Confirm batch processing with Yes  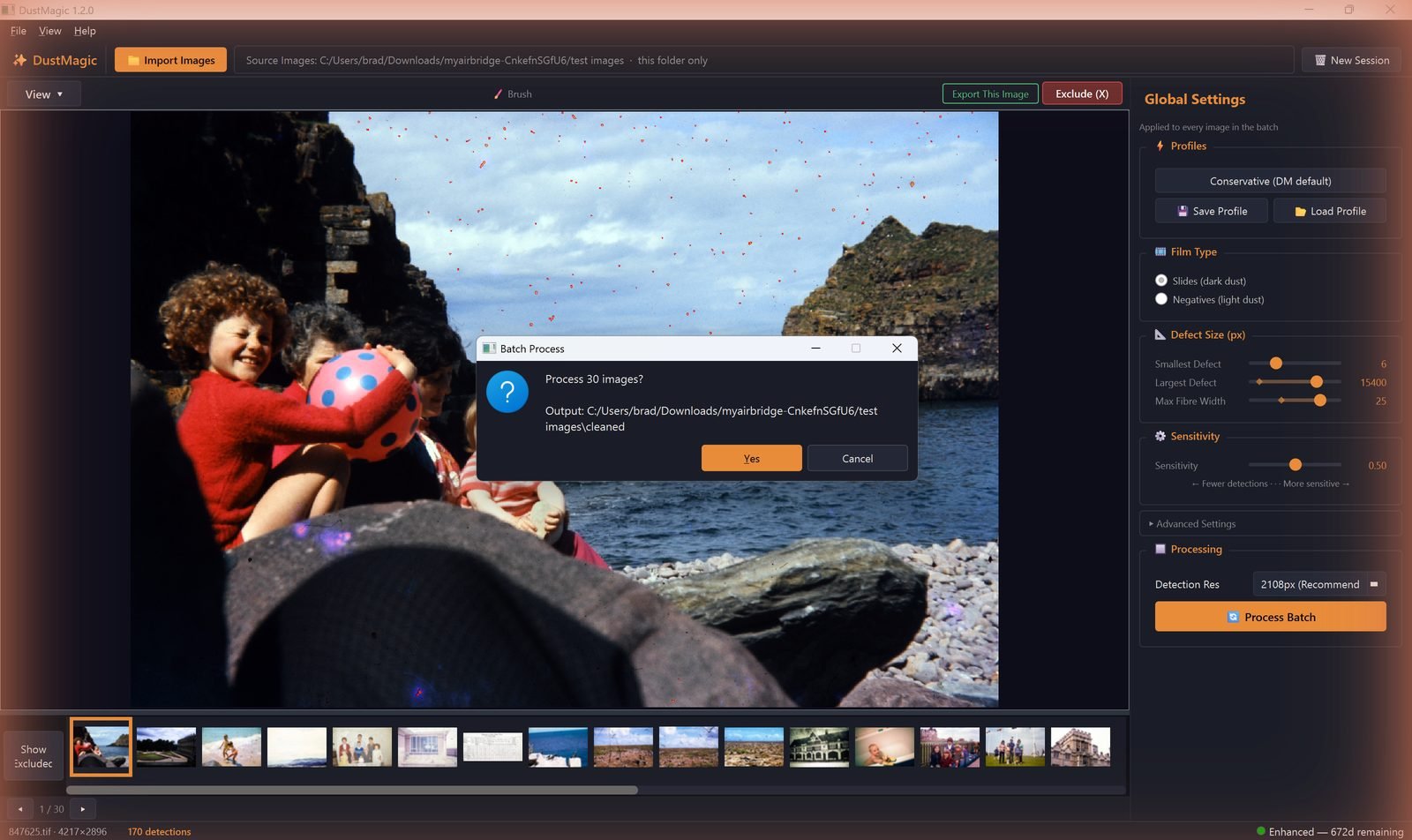(752, 459)
